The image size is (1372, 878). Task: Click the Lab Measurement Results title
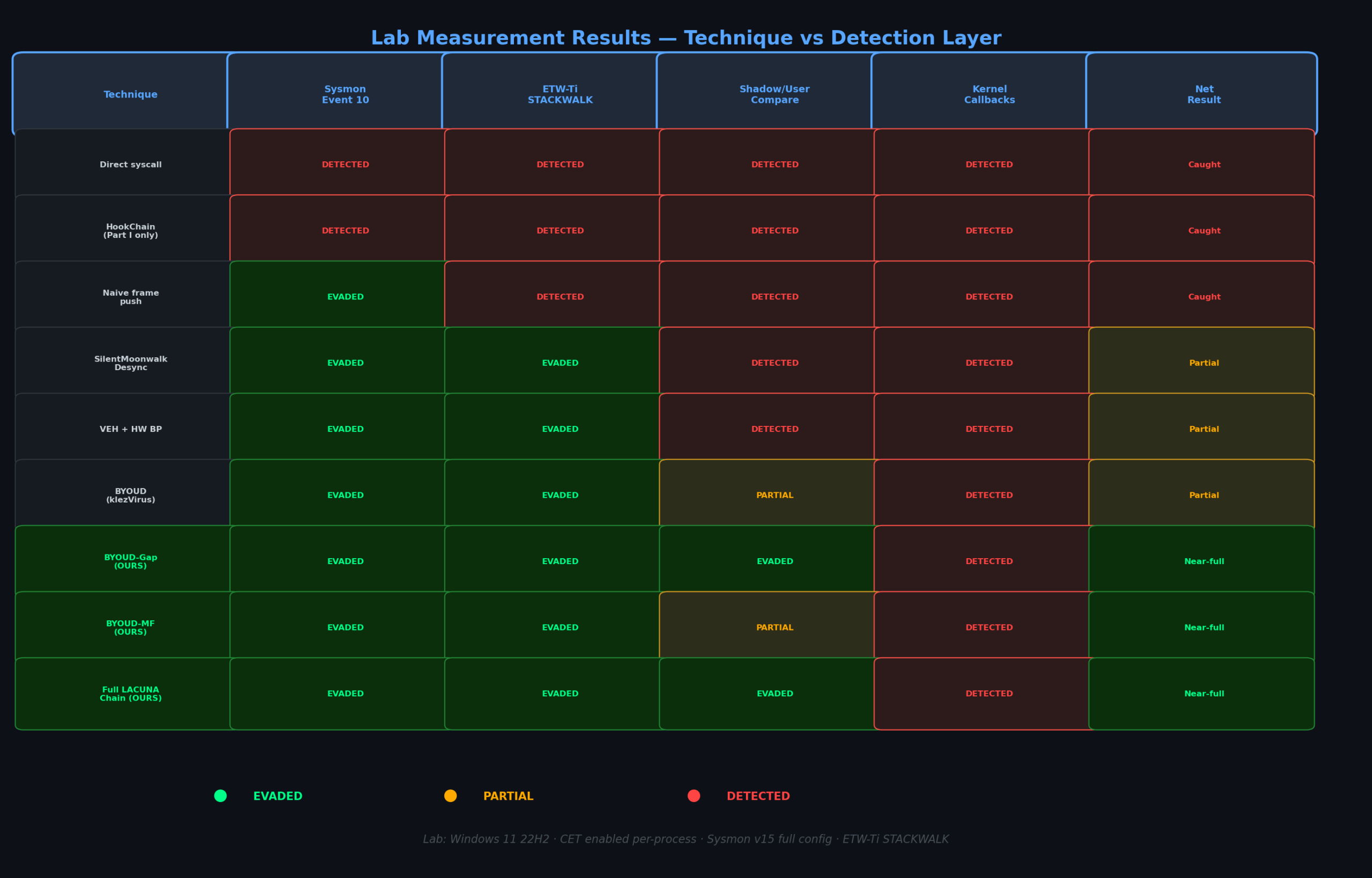click(686, 38)
